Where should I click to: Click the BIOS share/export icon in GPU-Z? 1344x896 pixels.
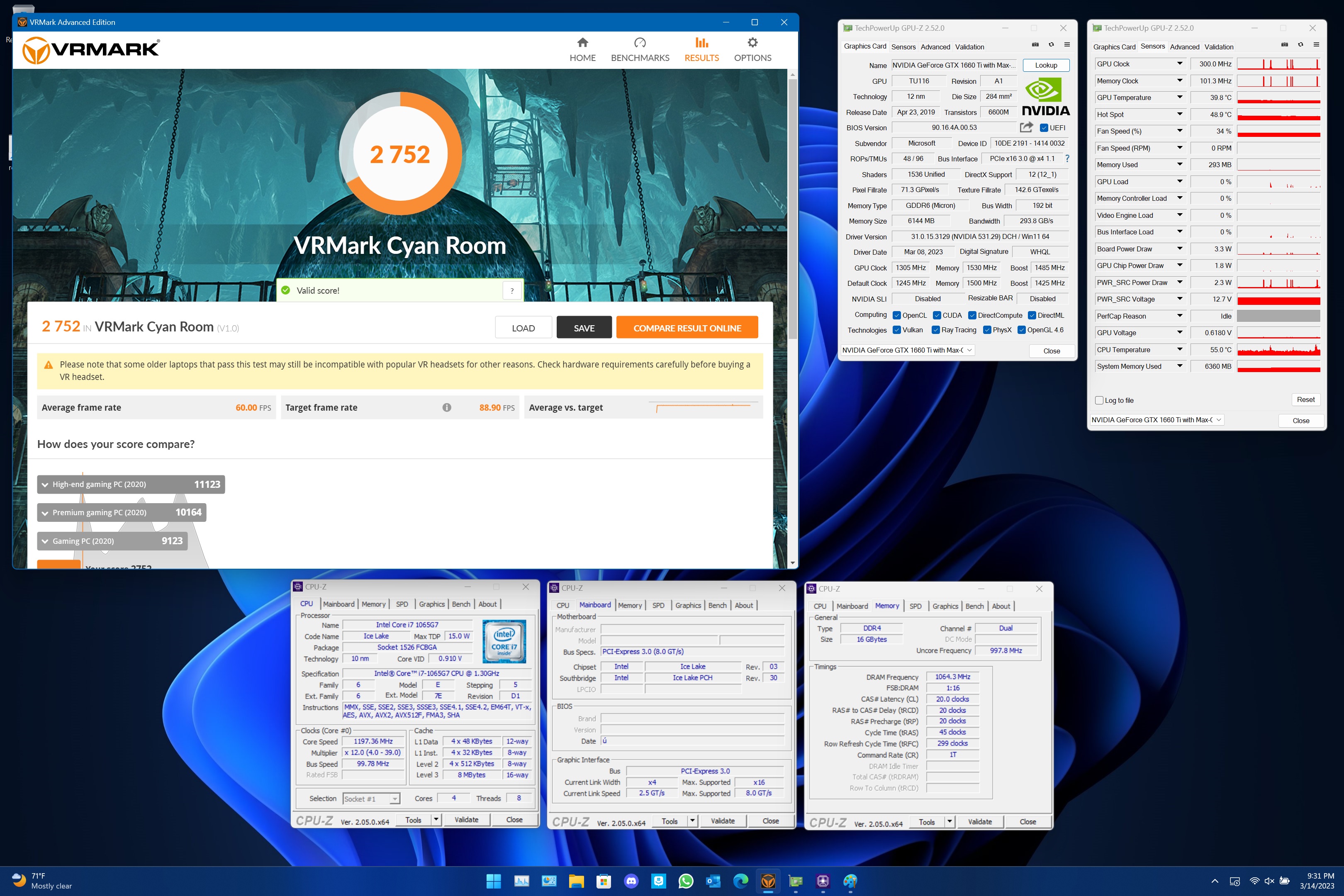click(x=1026, y=127)
